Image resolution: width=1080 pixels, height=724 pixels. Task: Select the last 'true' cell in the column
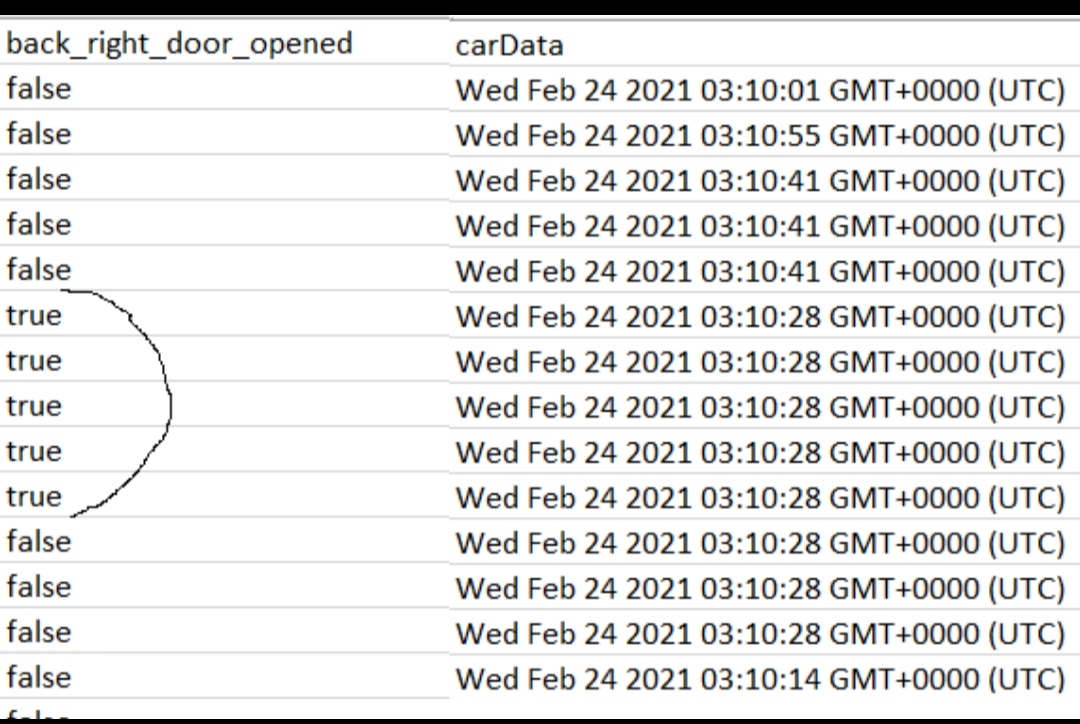[x=34, y=497]
